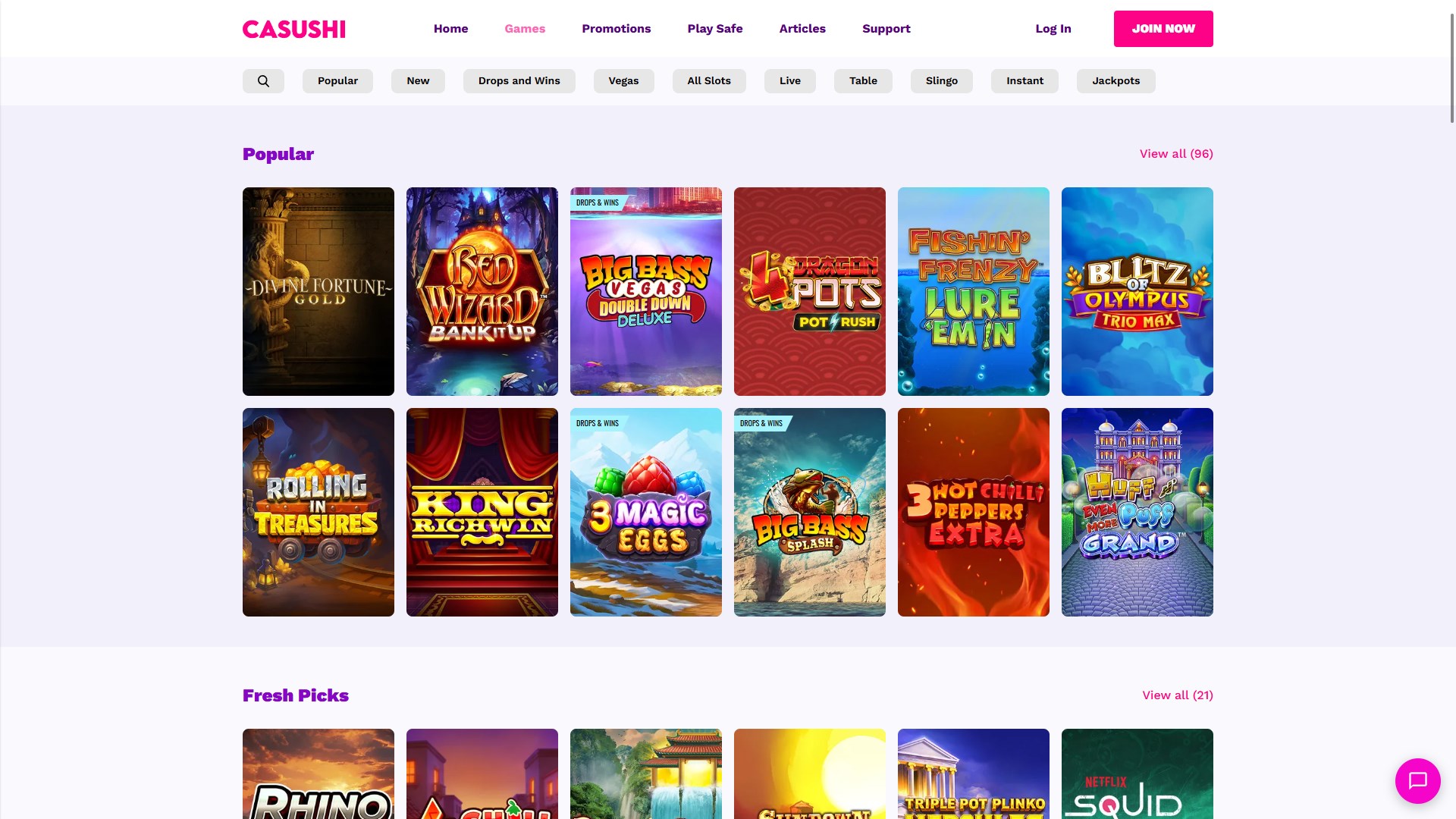Launch Big Bass Vegas Double Down Deluxe
Screen dimensions: 1456x819
pos(646,291)
